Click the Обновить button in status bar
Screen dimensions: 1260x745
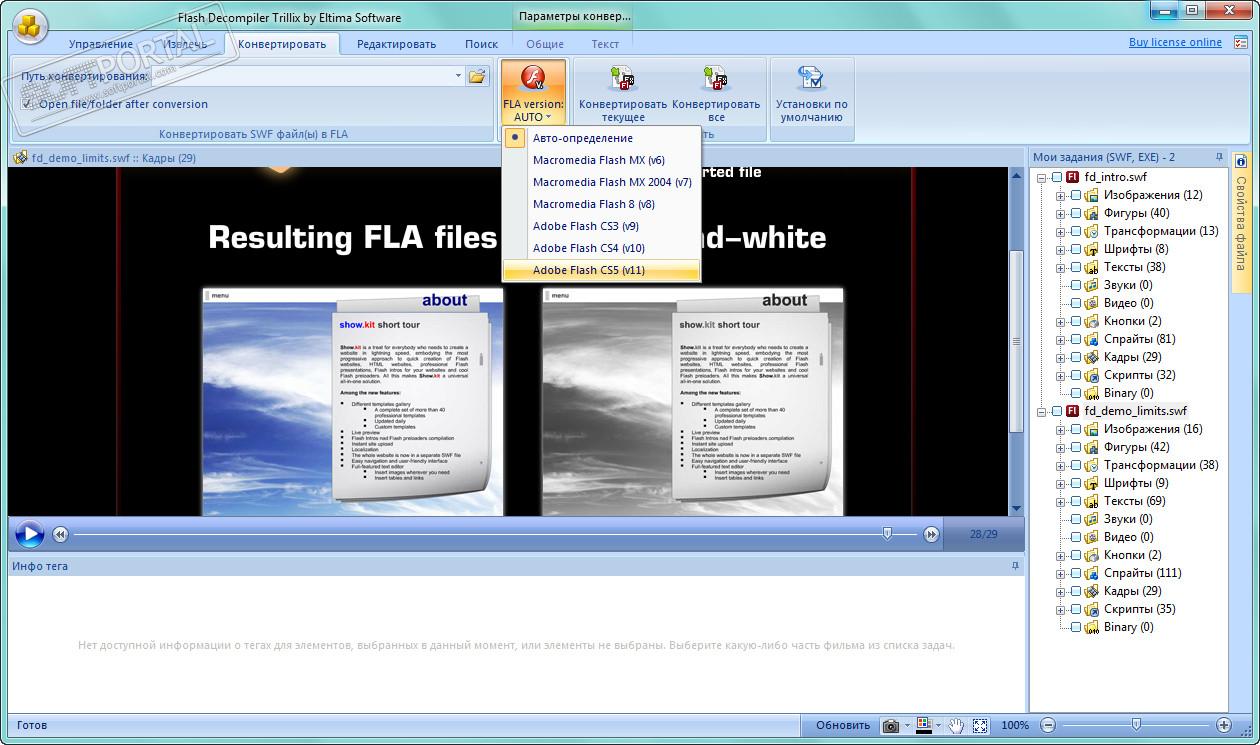pos(843,725)
